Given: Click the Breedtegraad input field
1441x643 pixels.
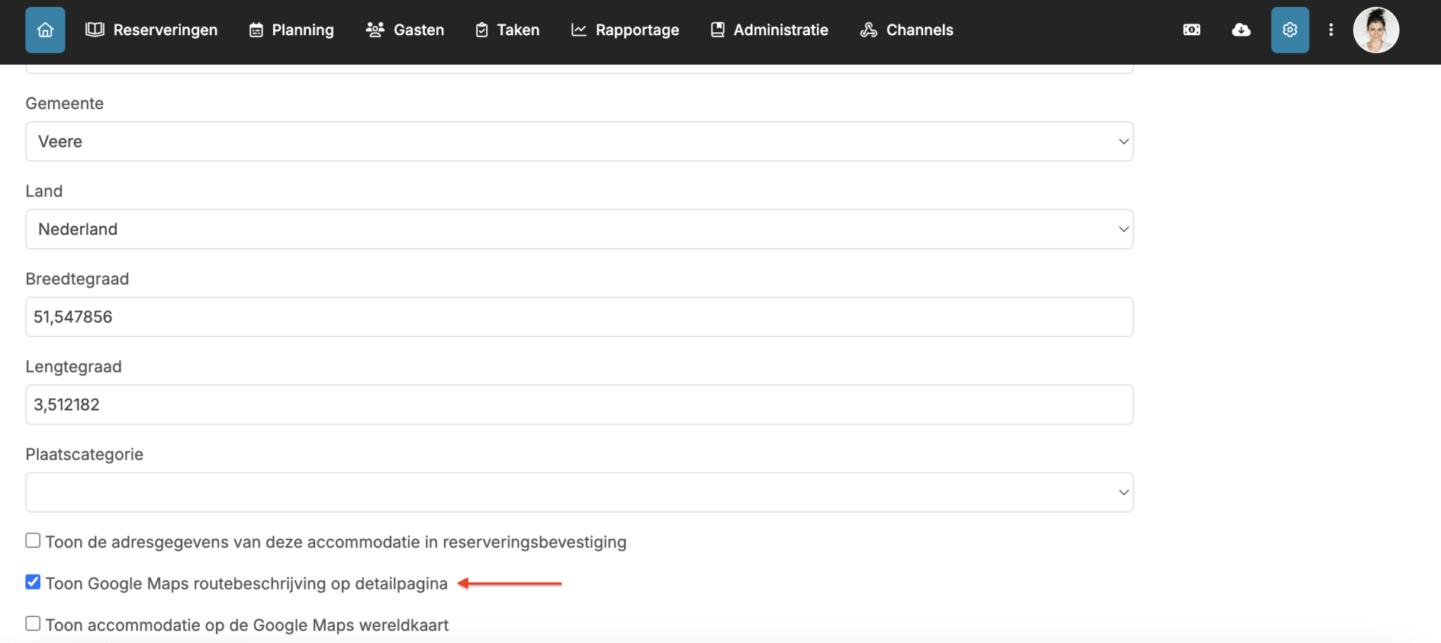Looking at the screenshot, I should tap(579, 317).
